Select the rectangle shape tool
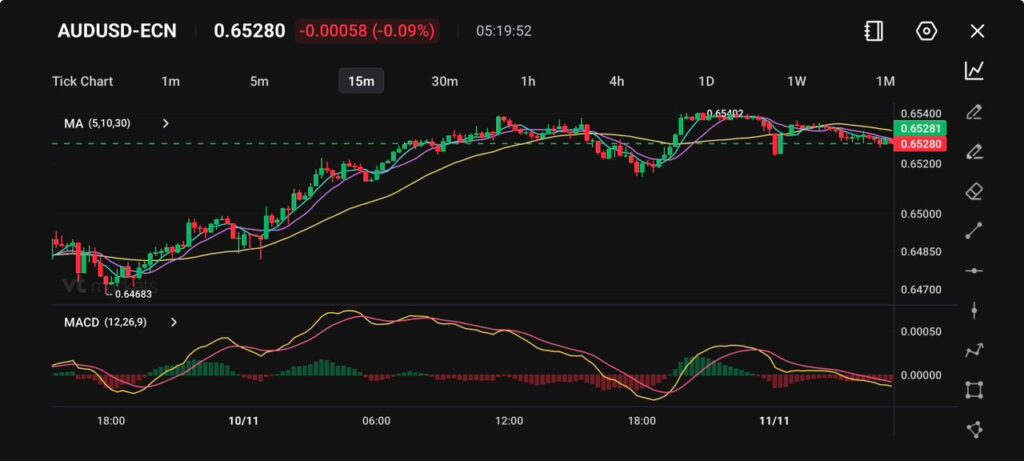This screenshot has width=1024, height=461. point(974,389)
